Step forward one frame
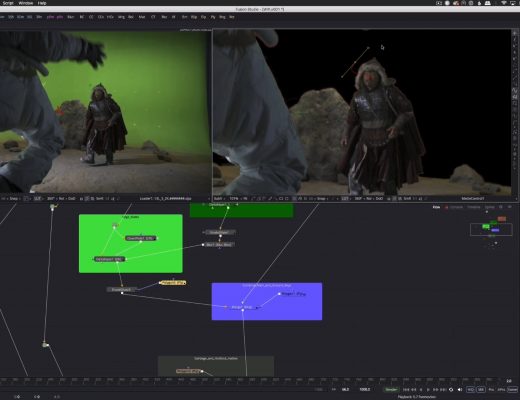This screenshot has height=400, width=520. click(x=436, y=389)
